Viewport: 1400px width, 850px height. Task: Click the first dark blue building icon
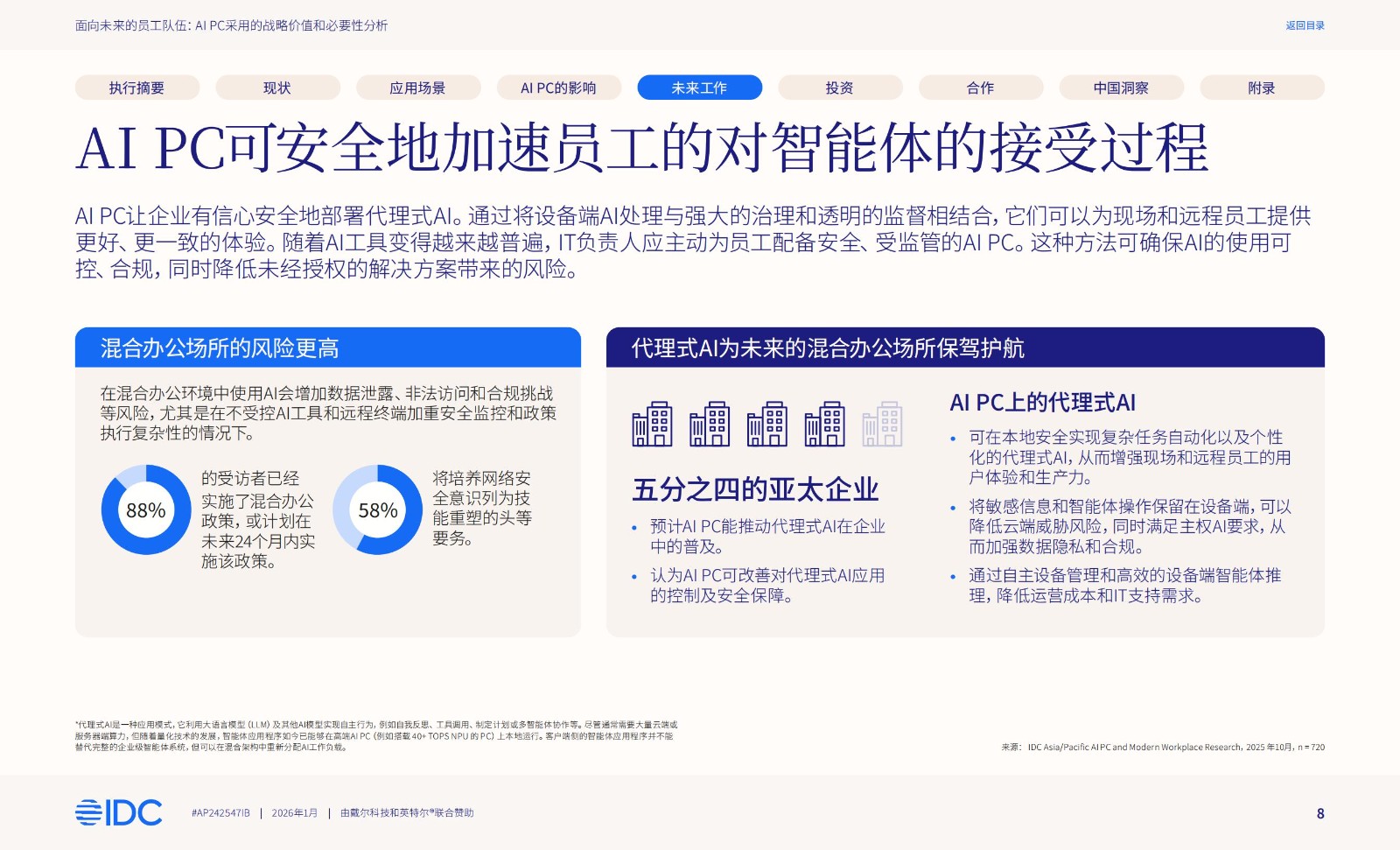[652, 425]
